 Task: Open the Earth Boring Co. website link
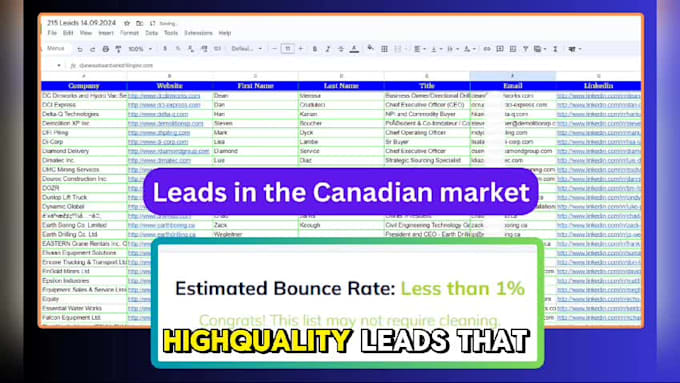[x=162, y=225]
